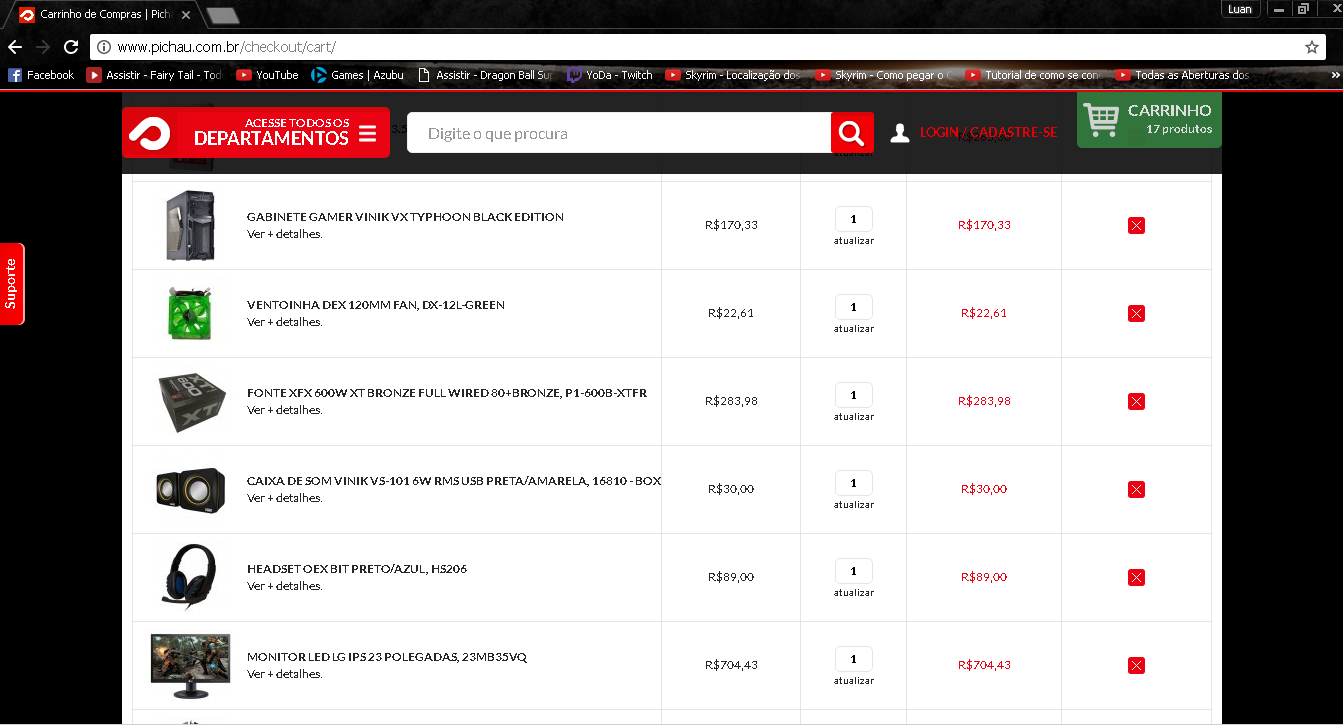The width and height of the screenshot is (1343, 726).
Task: Click 'Ver + detalhes' under Gabinete Gamer
Action: [285, 234]
